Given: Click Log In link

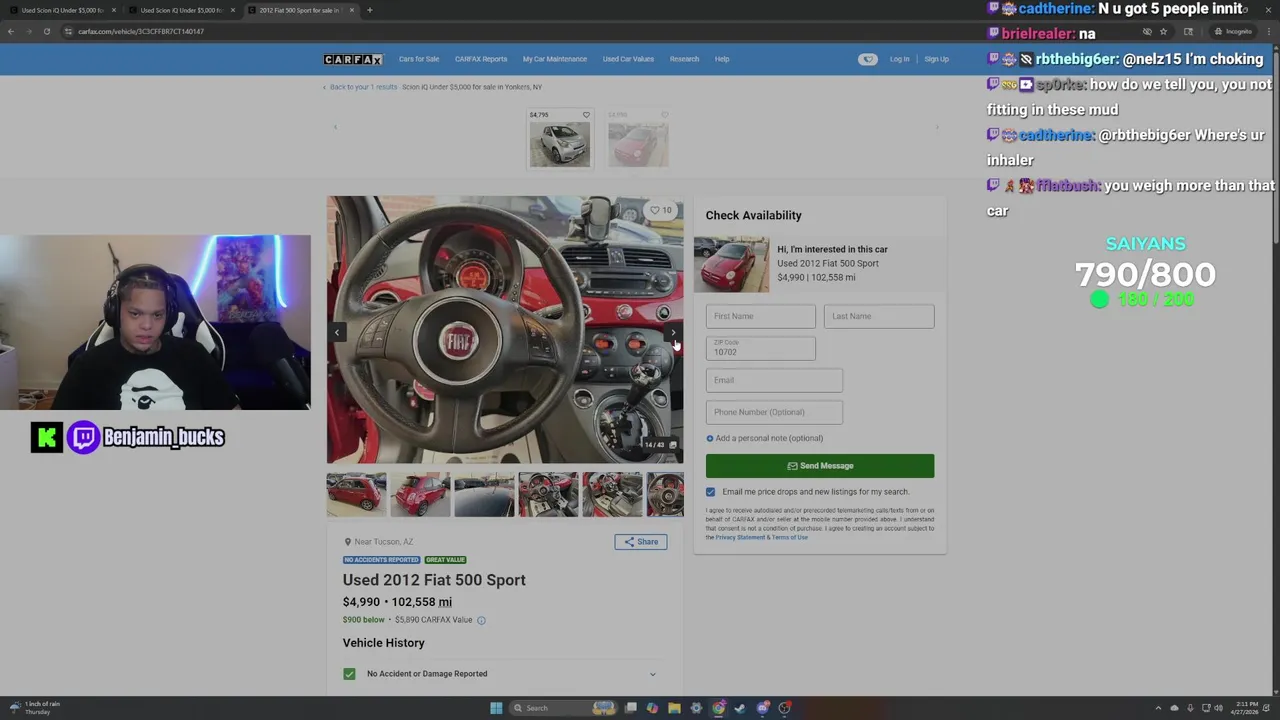Looking at the screenshot, I should [x=900, y=59].
